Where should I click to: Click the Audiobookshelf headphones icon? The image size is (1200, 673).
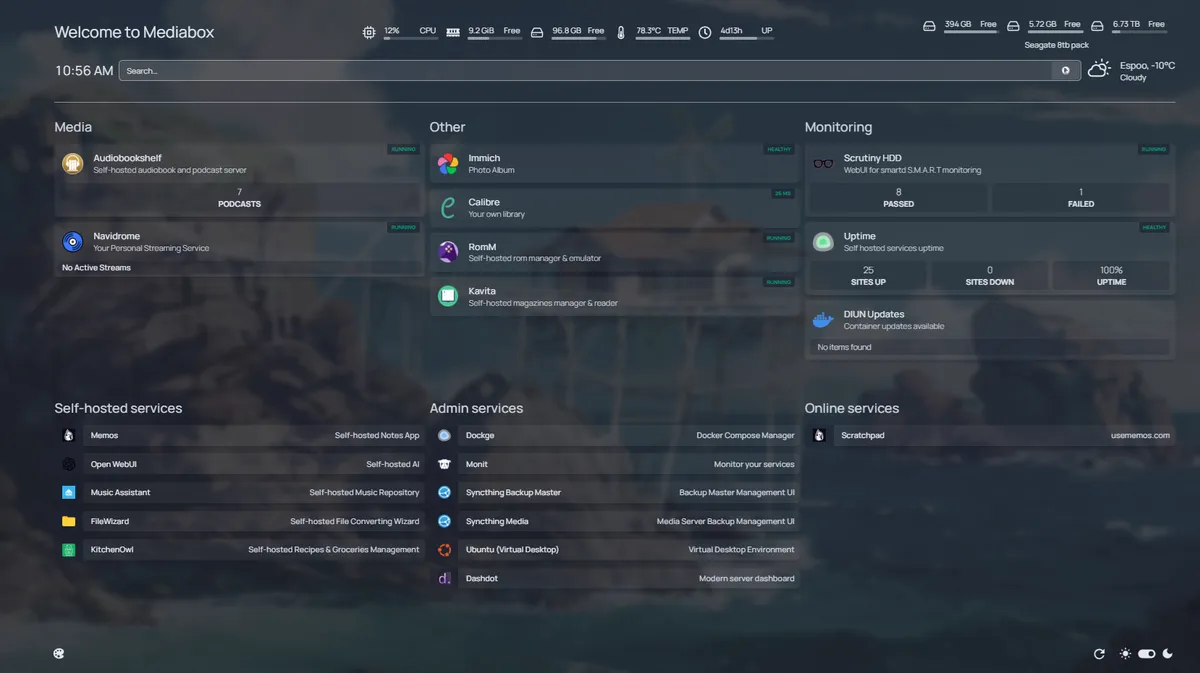click(72, 164)
